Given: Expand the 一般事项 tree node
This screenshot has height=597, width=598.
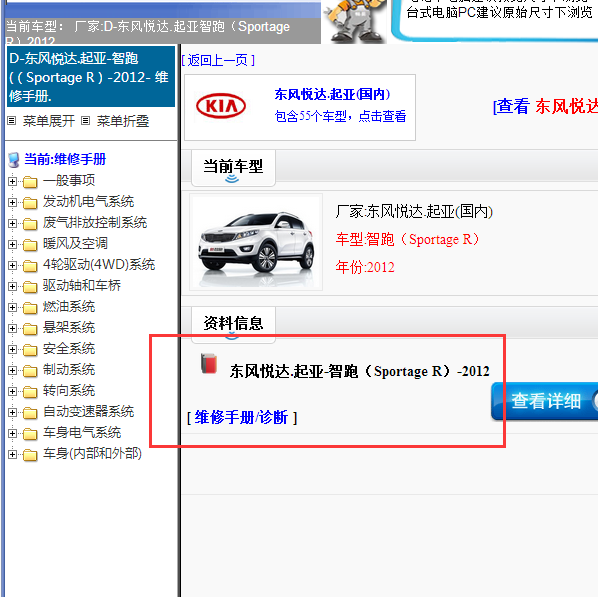Looking at the screenshot, I should pos(12,181).
